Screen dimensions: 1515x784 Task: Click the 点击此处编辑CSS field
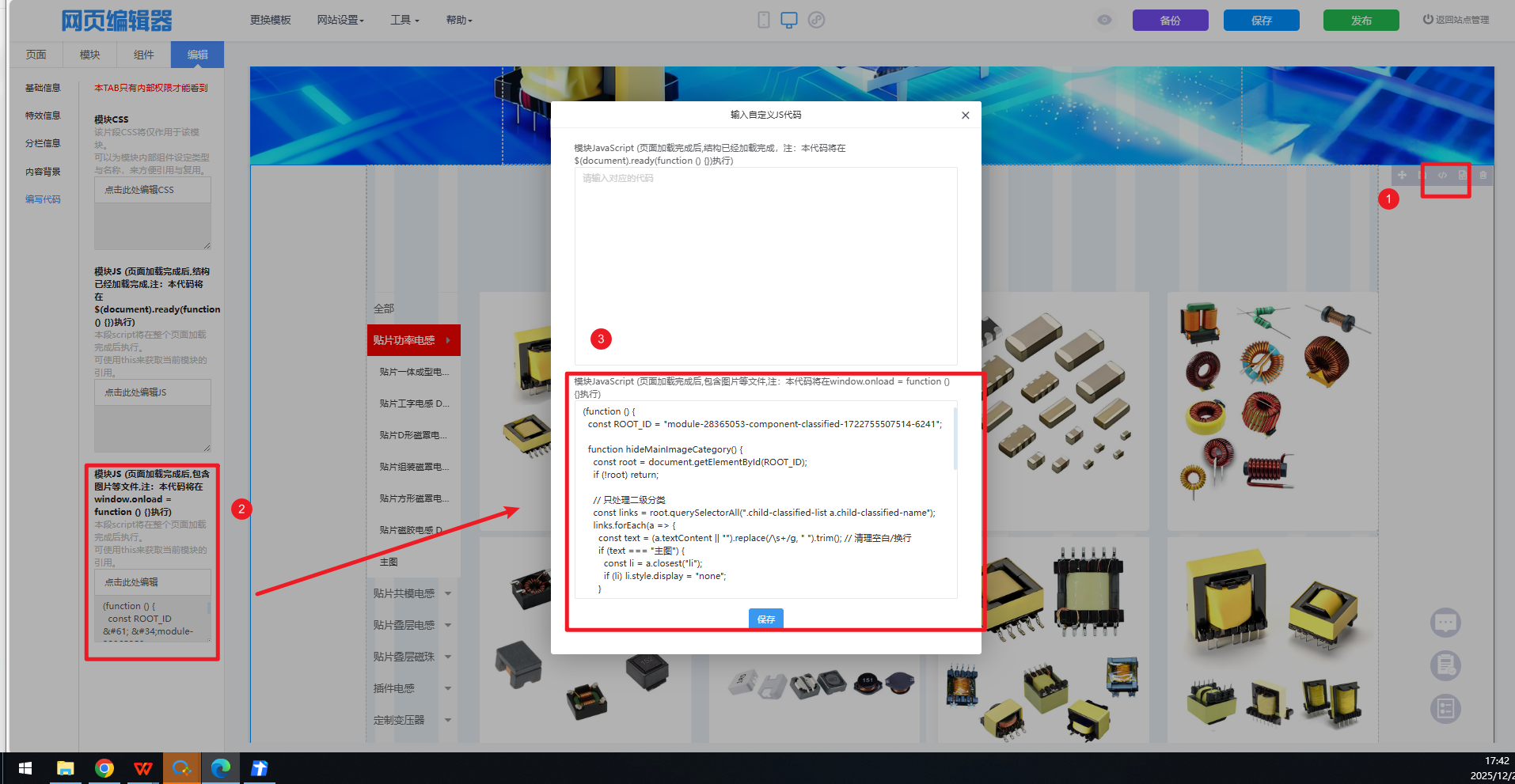(153, 190)
